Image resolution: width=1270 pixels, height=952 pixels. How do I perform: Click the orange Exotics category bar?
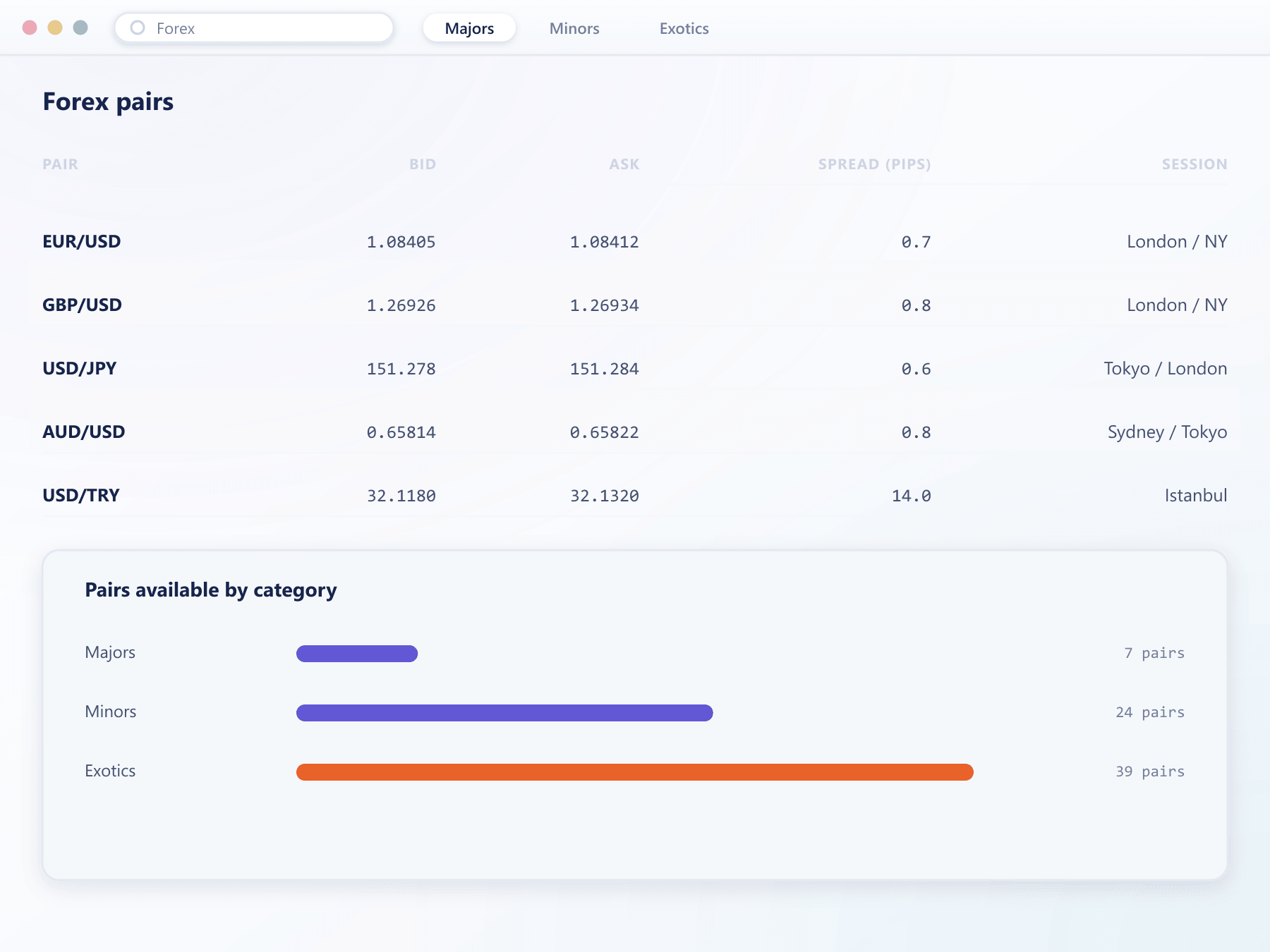point(635,772)
